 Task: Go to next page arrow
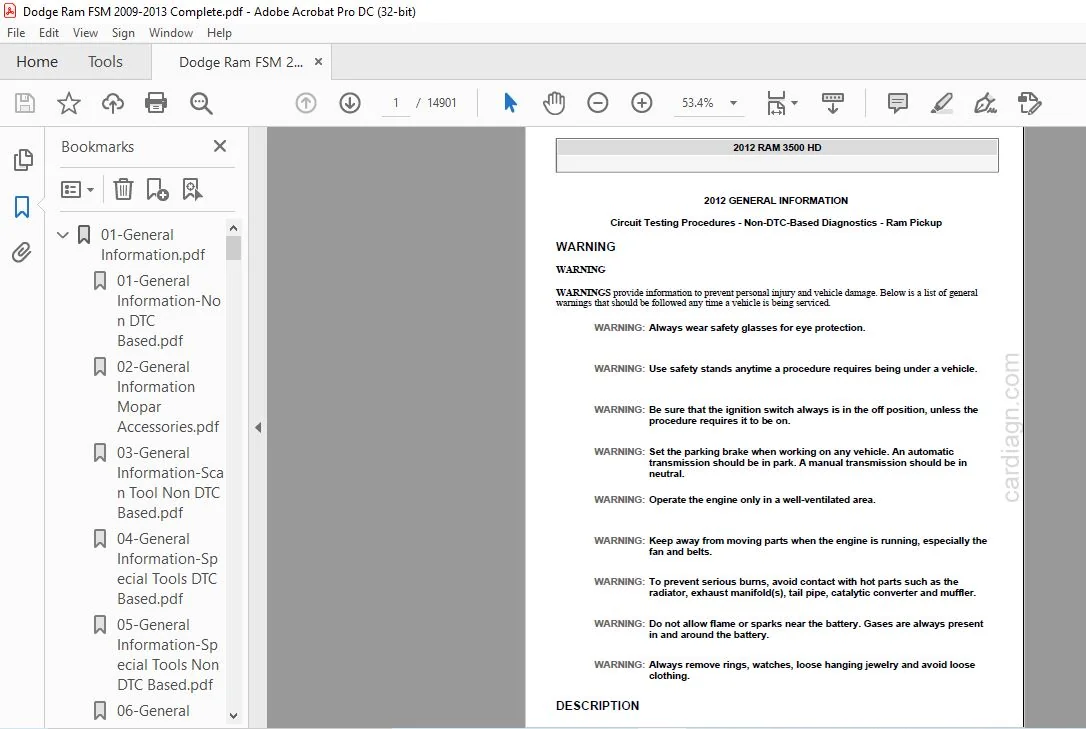point(350,103)
